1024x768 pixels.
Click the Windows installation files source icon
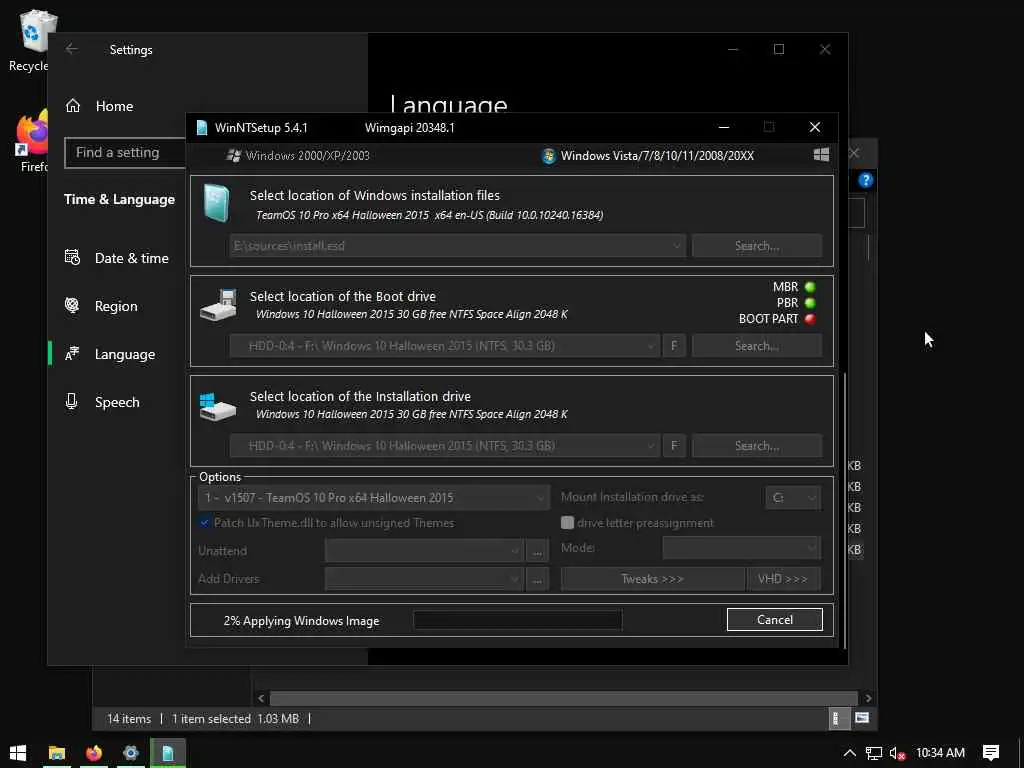[x=216, y=203]
